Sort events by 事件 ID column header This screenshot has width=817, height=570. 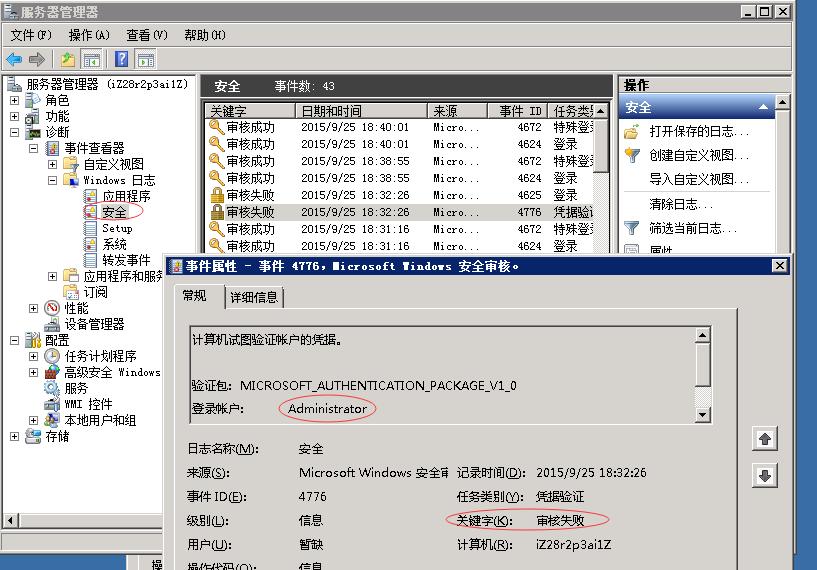517,110
